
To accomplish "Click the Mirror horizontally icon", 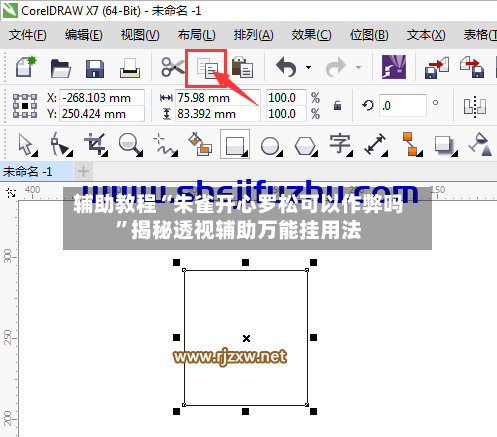I will [475, 106].
